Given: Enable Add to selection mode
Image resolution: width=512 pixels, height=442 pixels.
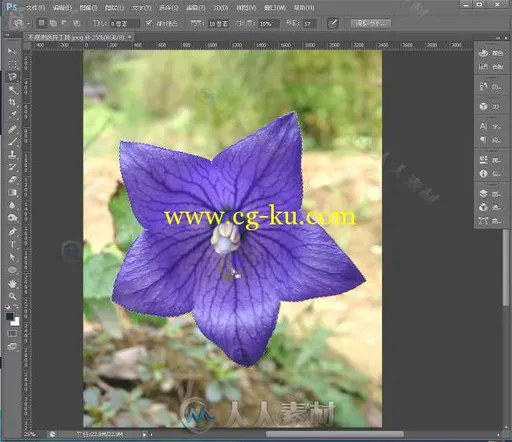Looking at the screenshot, I should pyautogui.click(x=53, y=23).
